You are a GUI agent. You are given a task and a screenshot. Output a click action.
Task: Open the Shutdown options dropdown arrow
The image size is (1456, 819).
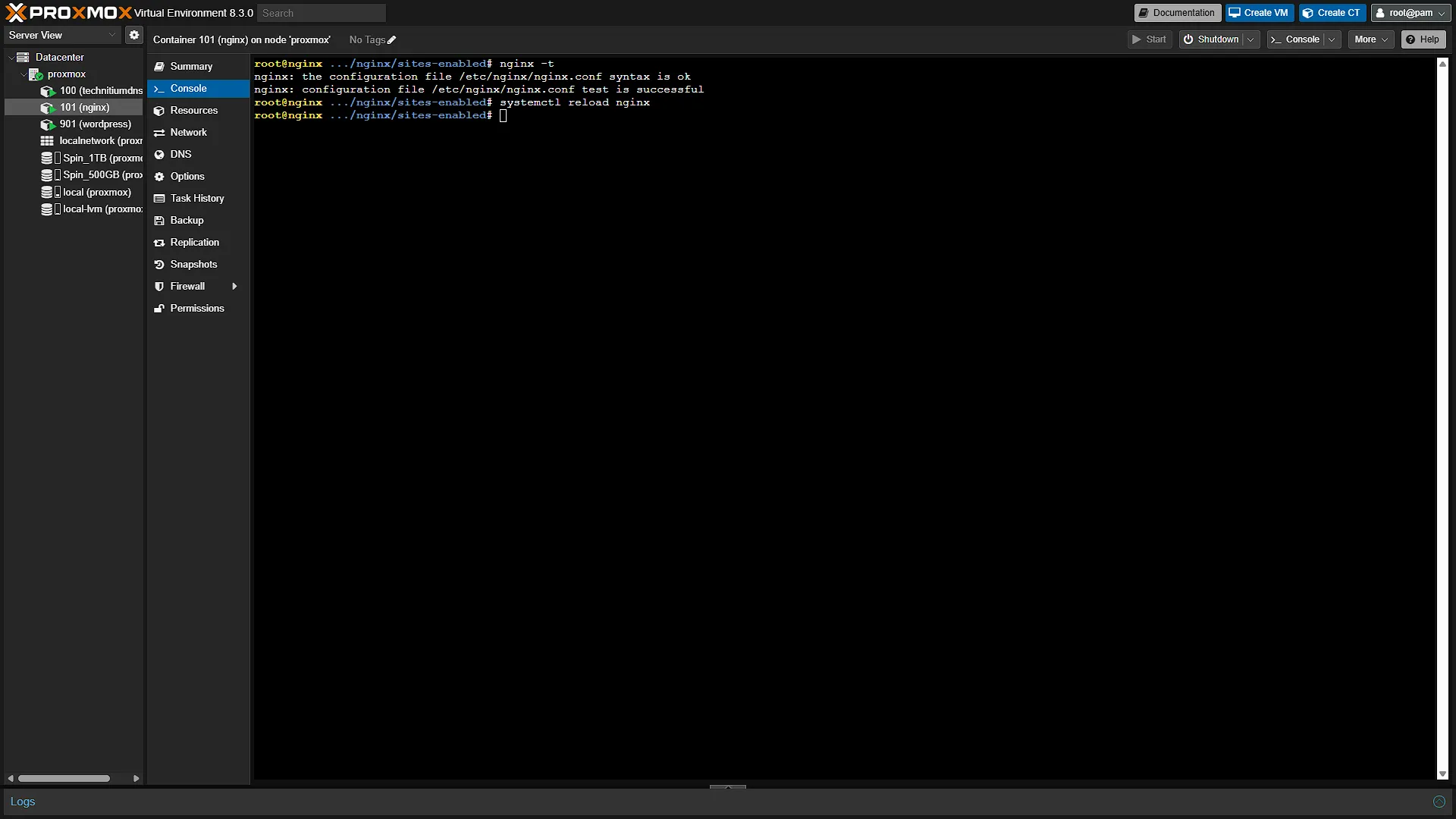pos(1250,39)
